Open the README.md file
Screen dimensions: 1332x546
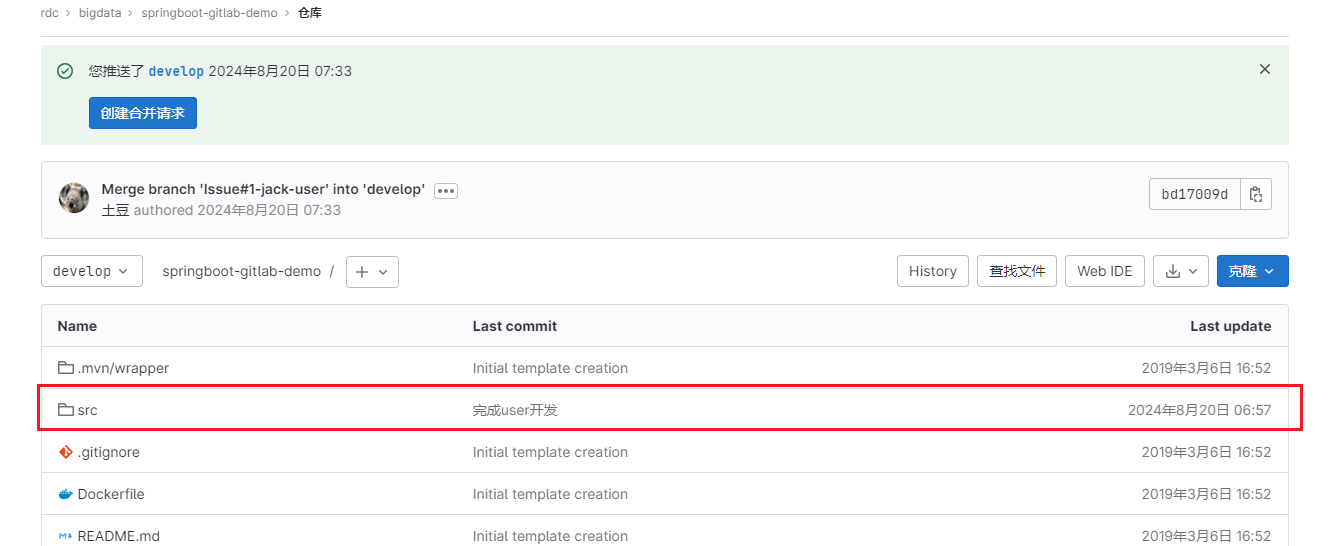pyautogui.click(x=118, y=536)
